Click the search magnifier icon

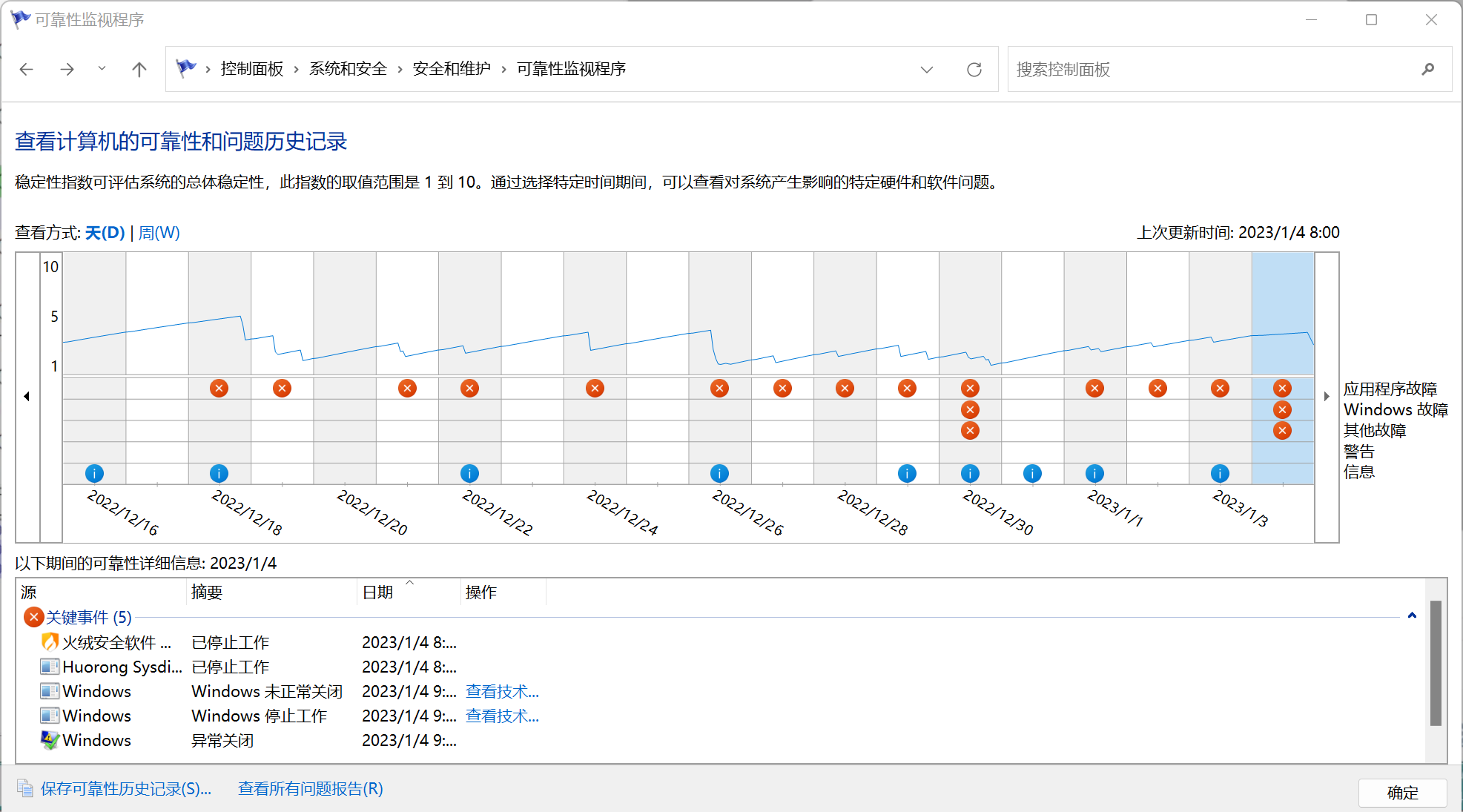coord(1427,70)
